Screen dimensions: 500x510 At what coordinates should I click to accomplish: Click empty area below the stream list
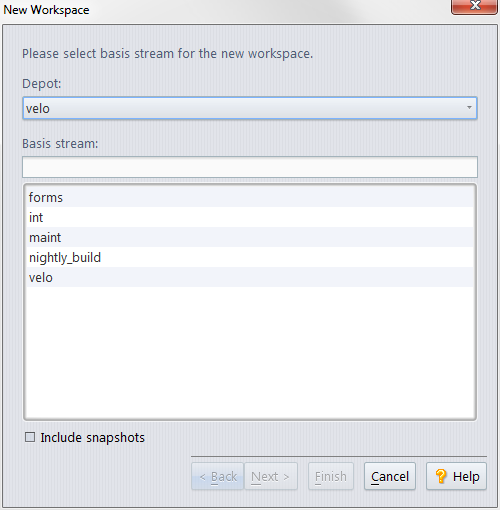click(x=250, y=353)
